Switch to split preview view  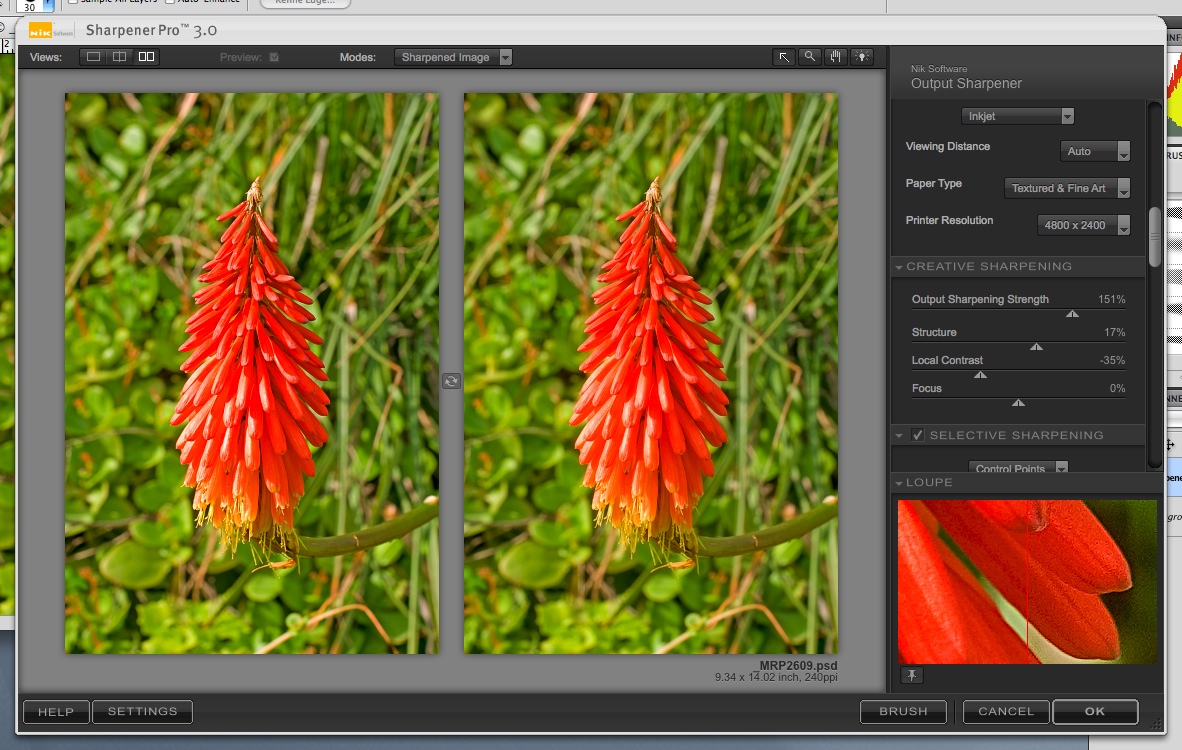point(120,57)
